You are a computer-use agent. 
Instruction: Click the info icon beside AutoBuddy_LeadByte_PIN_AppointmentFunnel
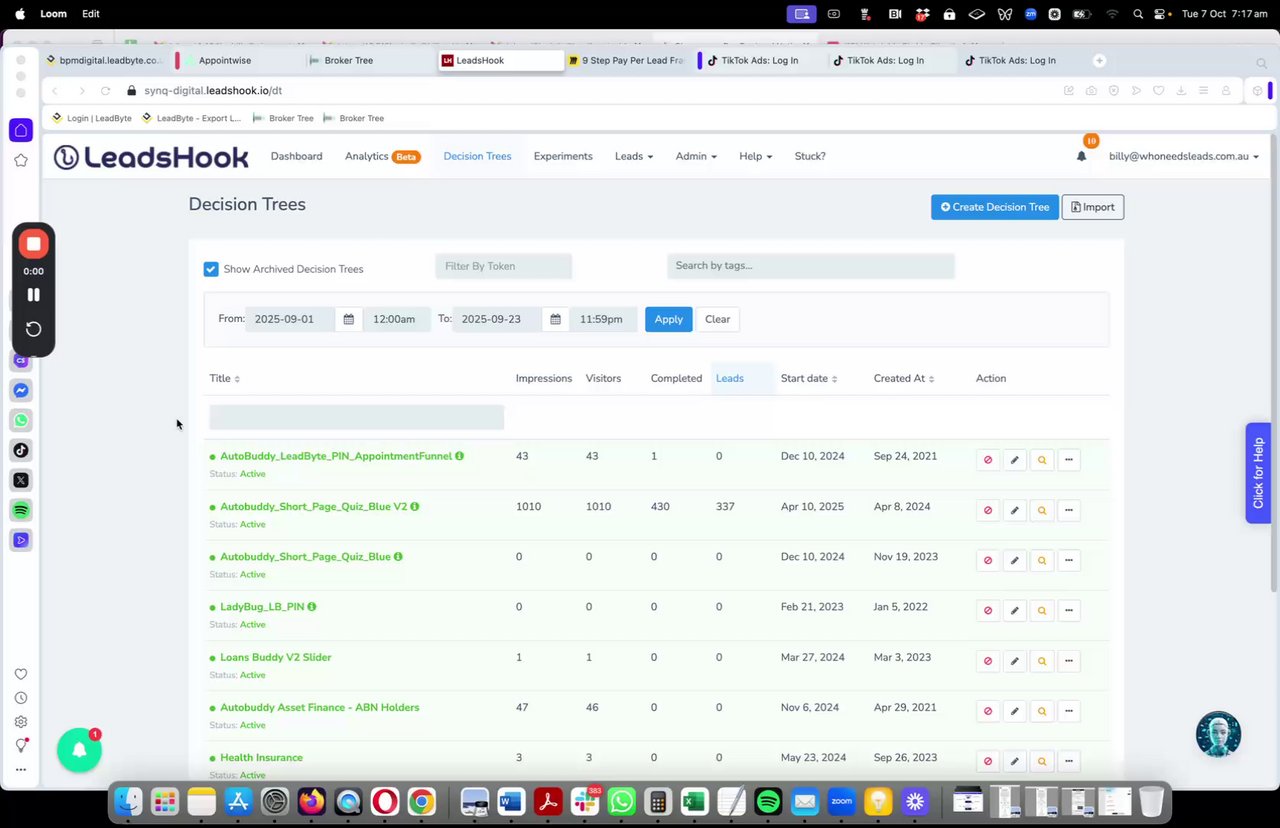(x=460, y=456)
